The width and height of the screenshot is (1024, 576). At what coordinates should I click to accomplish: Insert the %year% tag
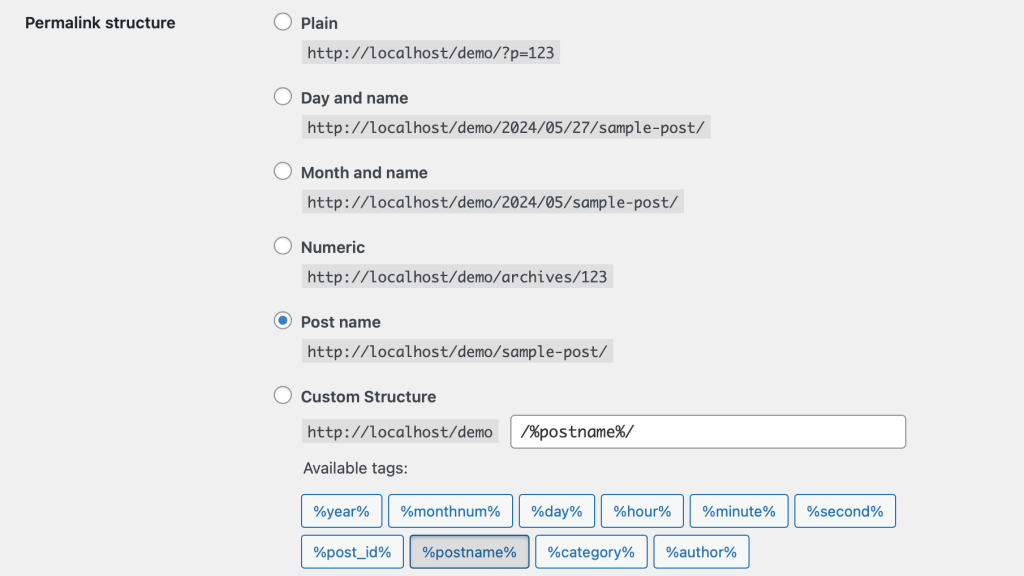[341, 511]
